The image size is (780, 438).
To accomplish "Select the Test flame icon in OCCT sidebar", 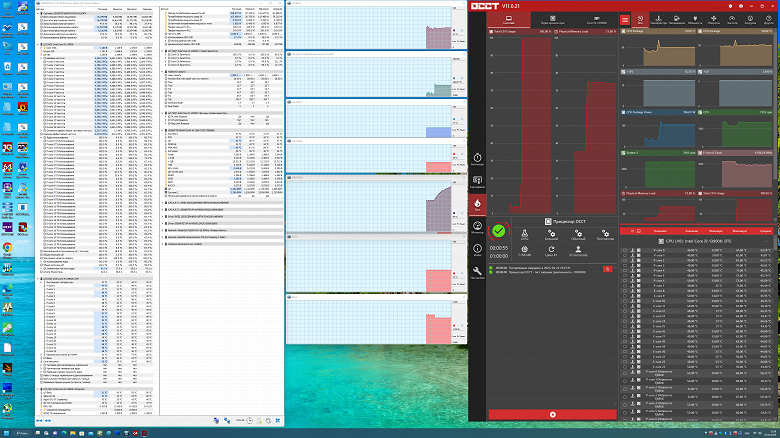I will [x=477, y=205].
